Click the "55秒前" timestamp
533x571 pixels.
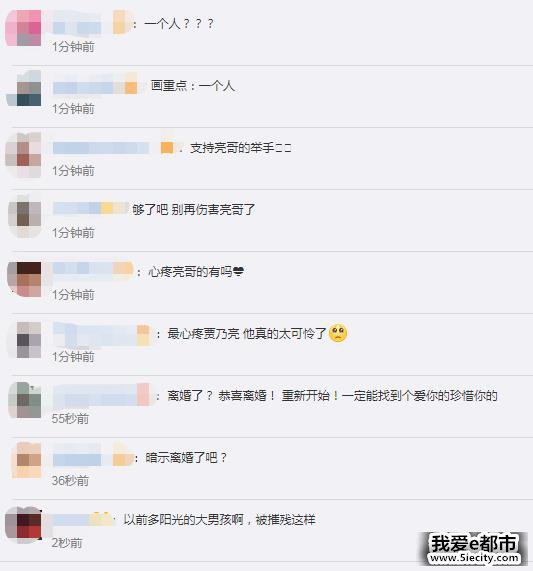[x=70, y=419]
